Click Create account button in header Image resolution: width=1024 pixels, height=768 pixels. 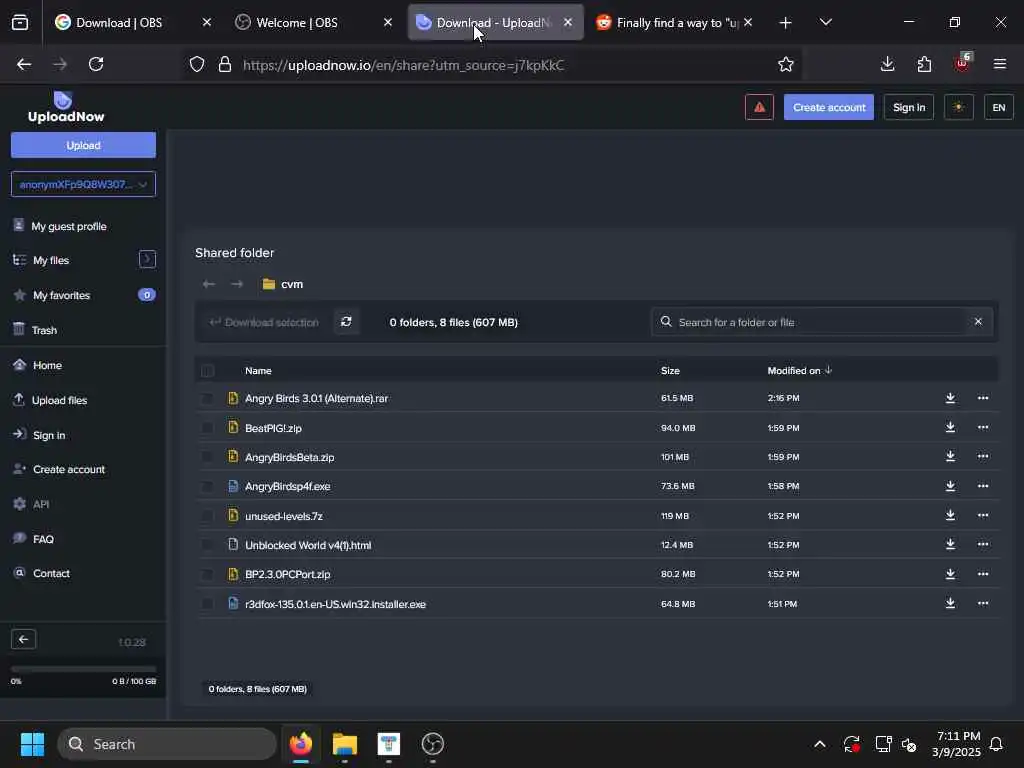(x=828, y=107)
